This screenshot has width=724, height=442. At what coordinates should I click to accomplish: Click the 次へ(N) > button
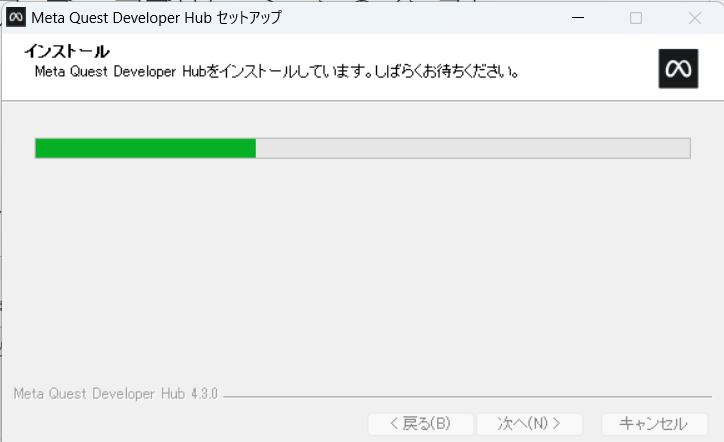point(530,424)
